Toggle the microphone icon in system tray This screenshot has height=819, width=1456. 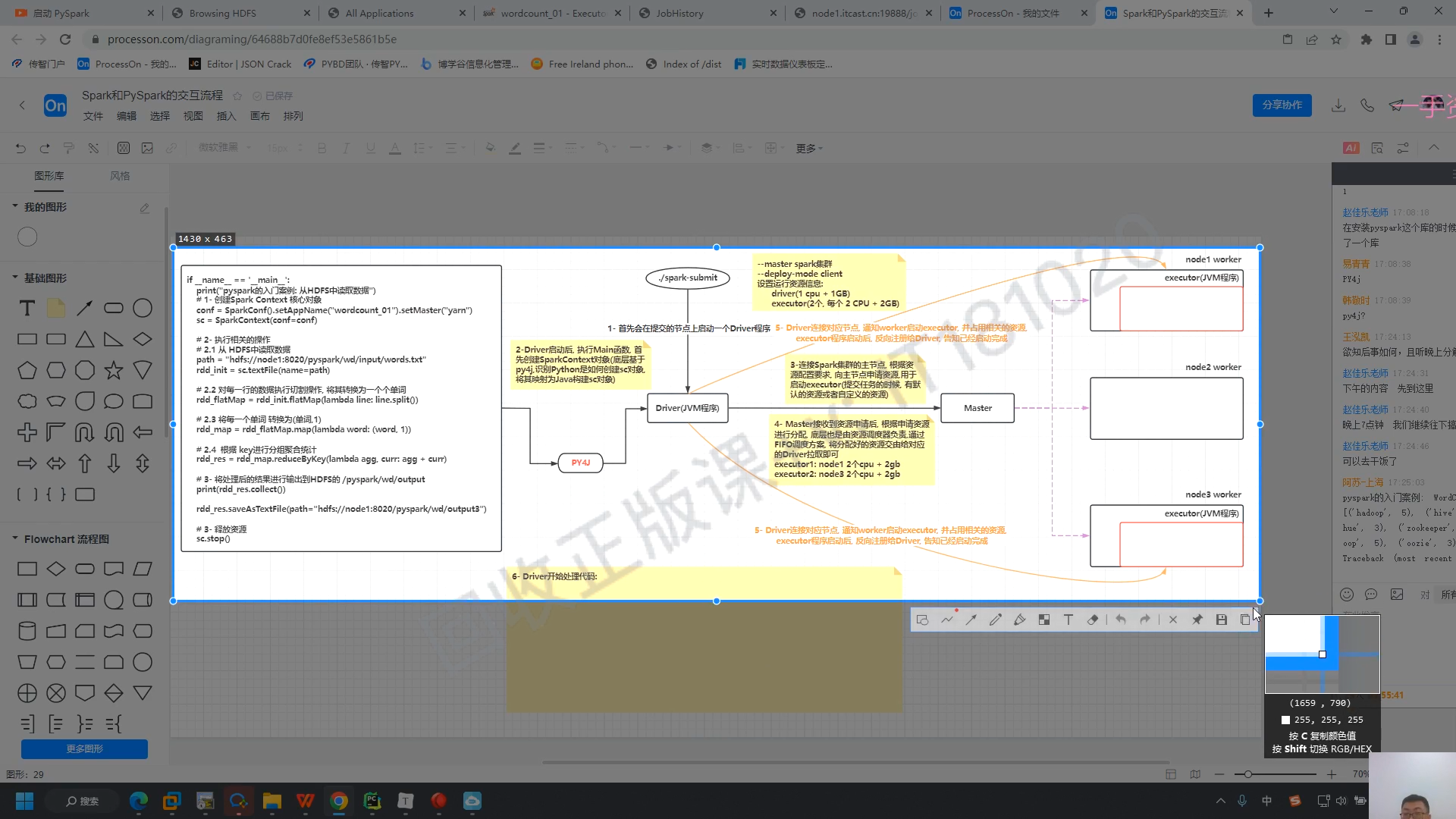[1242, 801]
